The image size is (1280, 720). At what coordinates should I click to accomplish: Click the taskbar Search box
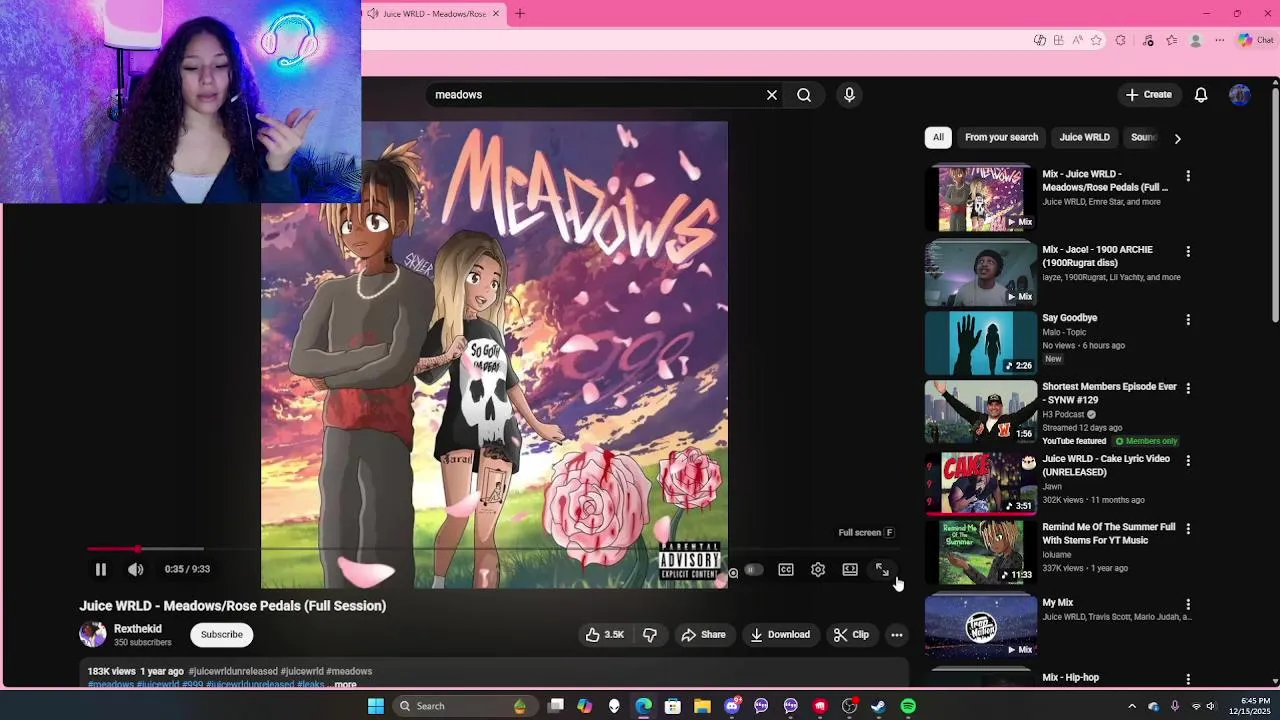tap(463, 706)
